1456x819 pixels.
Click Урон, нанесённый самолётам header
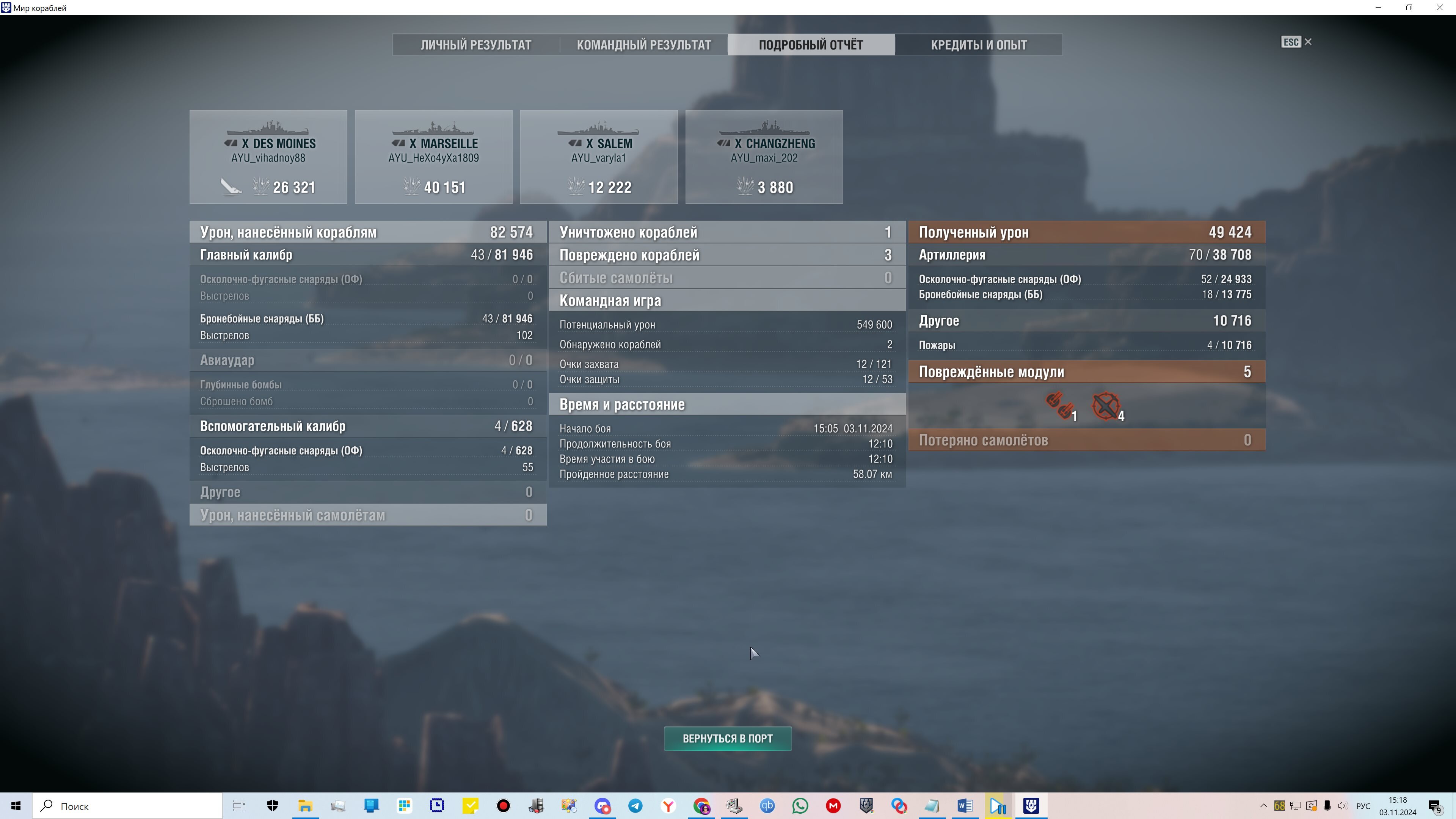click(368, 515)
